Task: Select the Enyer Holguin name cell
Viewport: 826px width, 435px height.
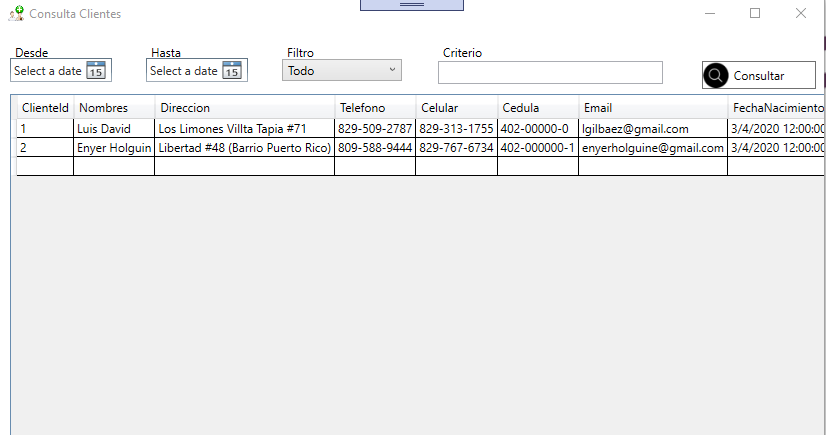Action: pos(114,147)
